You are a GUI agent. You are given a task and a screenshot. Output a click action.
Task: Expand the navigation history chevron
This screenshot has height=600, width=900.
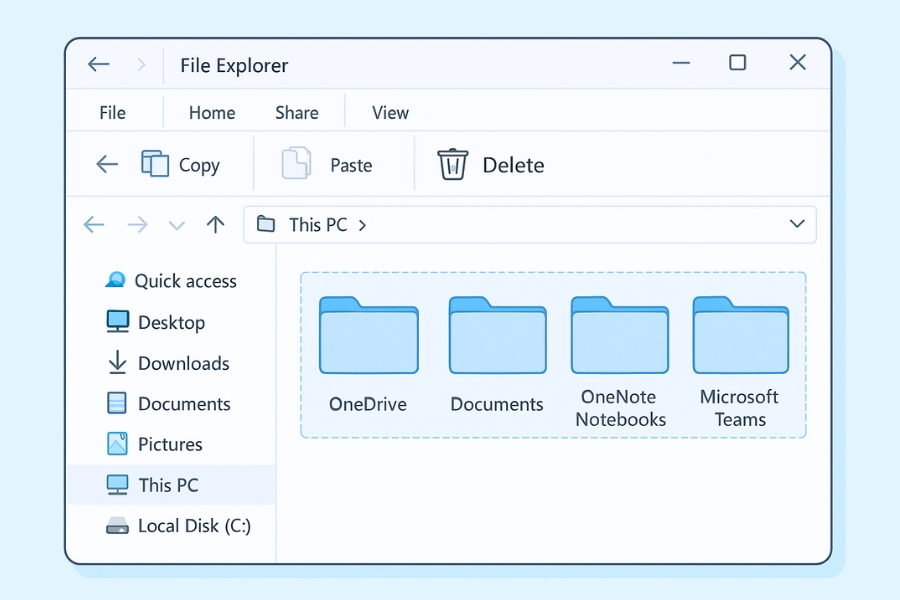click(177, 225)
